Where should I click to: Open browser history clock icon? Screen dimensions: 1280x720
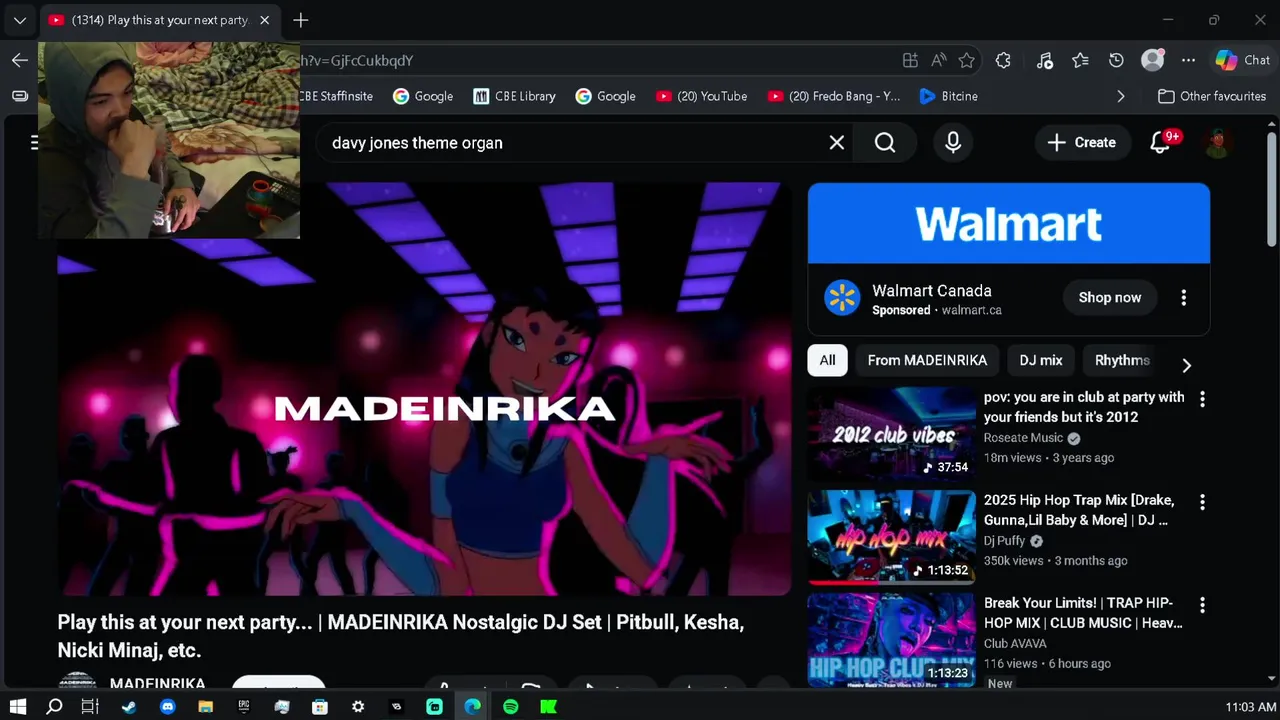(1116, 60)
